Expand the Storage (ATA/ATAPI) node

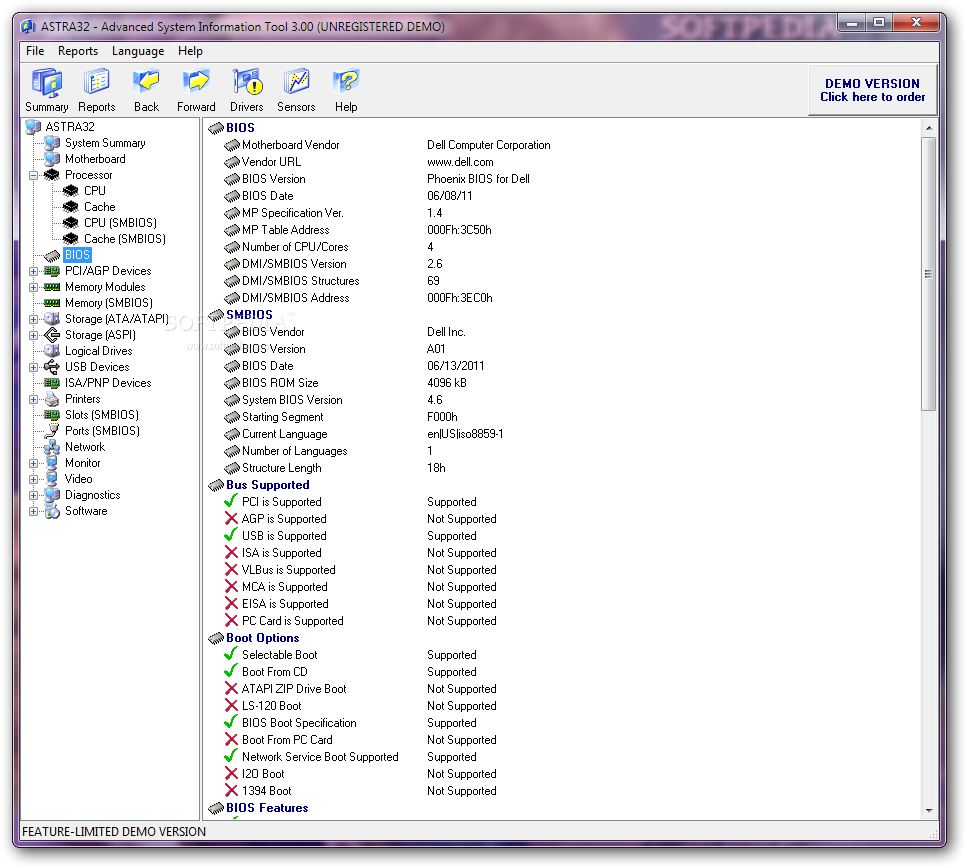[33, 320]
